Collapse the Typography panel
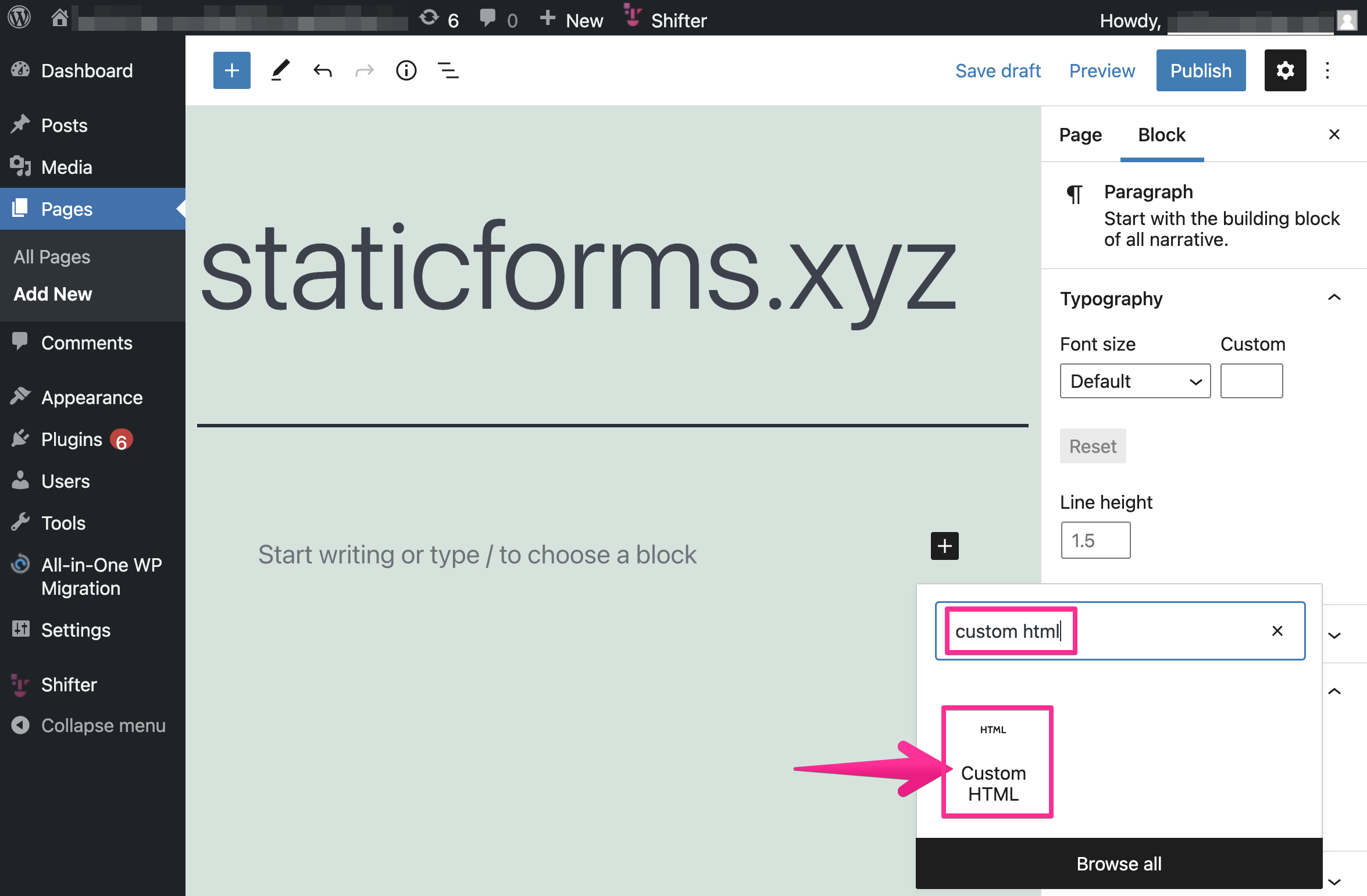Screen dimensions: 1367x896 click(x=1334, y=298)
